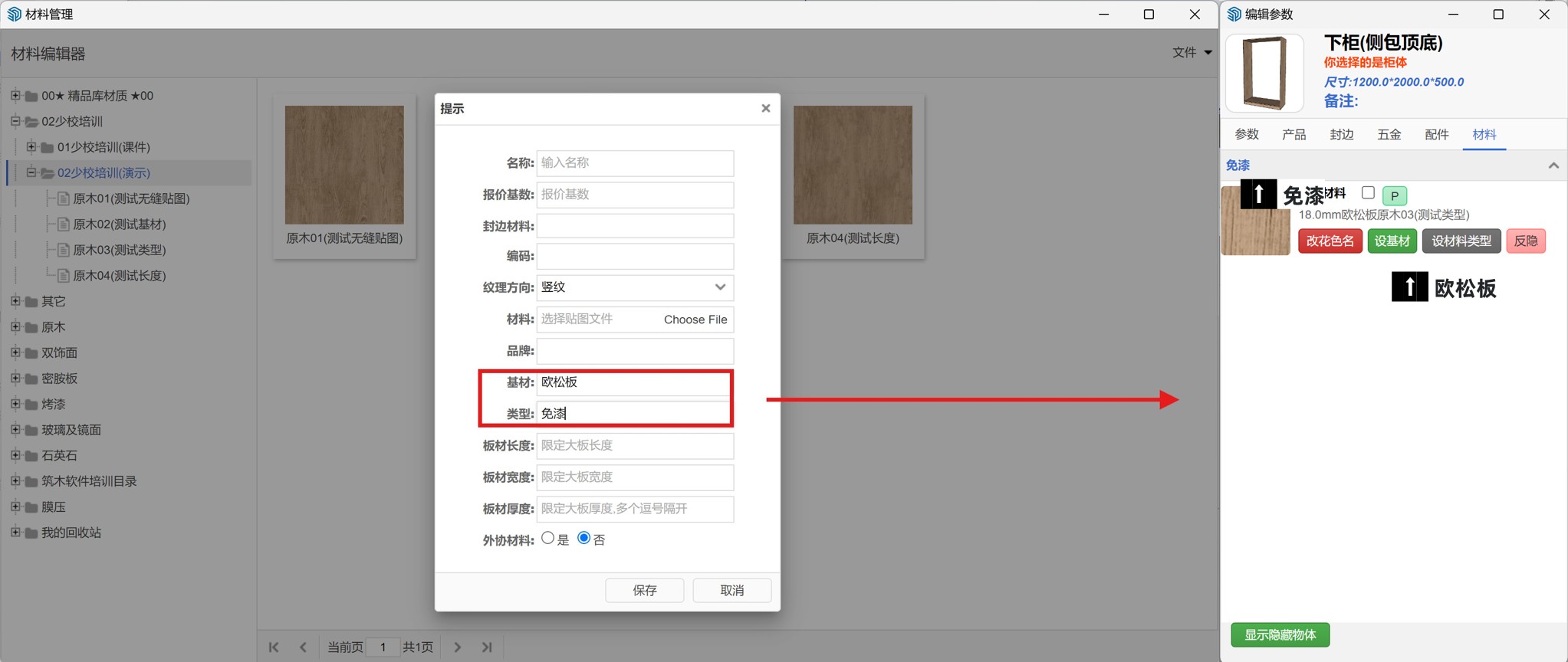Expand the 我的回收站 folder
1568x662 pixels.
pyautogui.click(x=15, y=533)
